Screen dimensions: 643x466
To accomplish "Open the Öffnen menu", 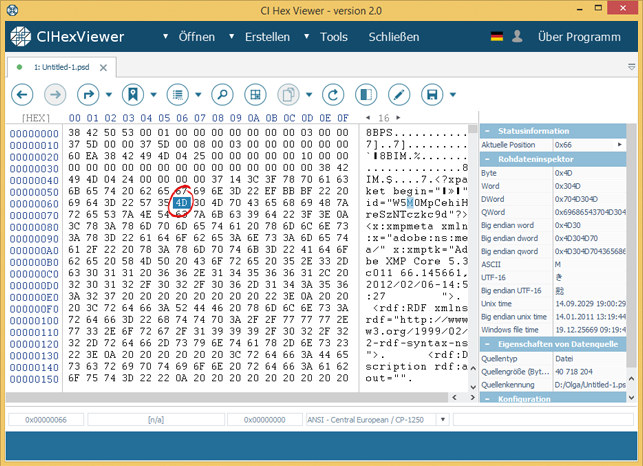I will tap(196, 37).
